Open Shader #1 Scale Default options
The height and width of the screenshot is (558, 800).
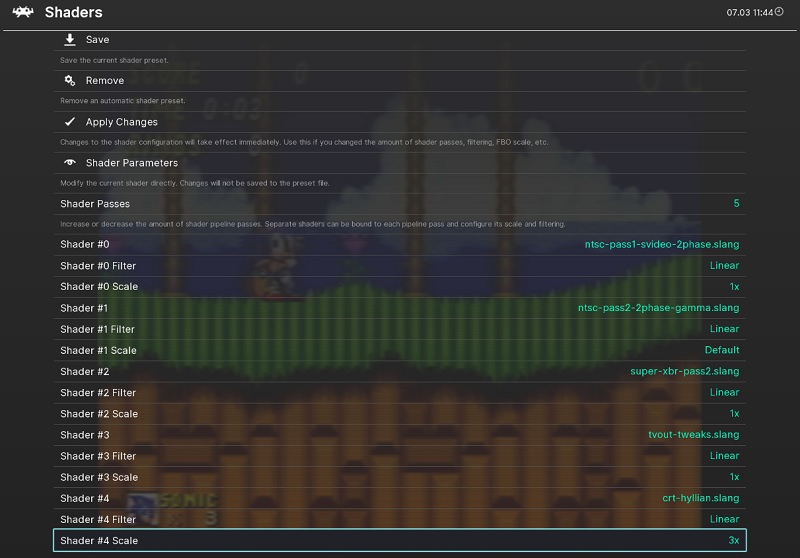coord(721,350)
